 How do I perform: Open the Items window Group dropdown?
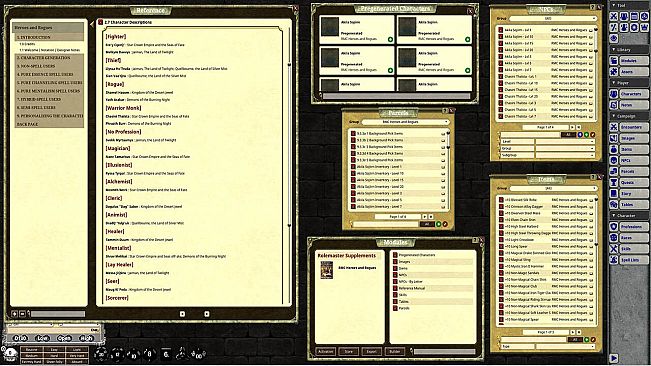tap(553, 188)
